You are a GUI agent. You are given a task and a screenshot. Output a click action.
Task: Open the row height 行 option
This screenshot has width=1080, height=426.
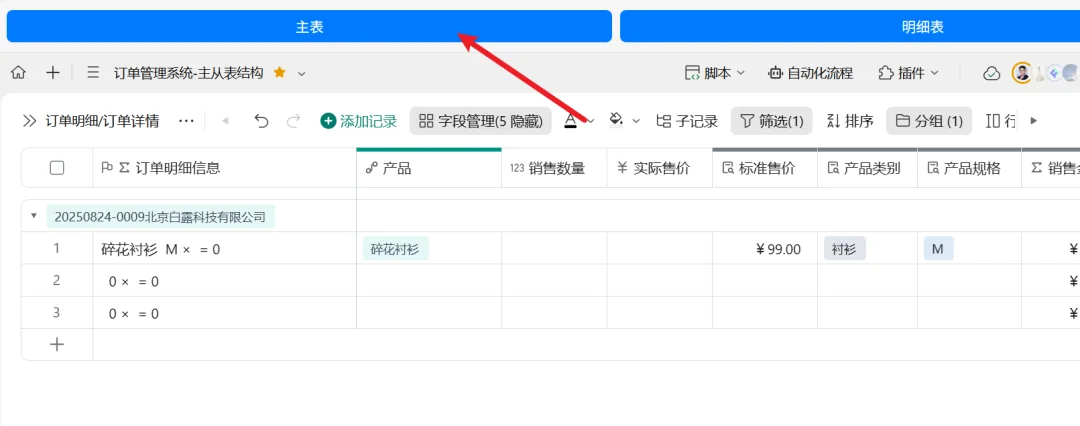tap(1001, 121)
